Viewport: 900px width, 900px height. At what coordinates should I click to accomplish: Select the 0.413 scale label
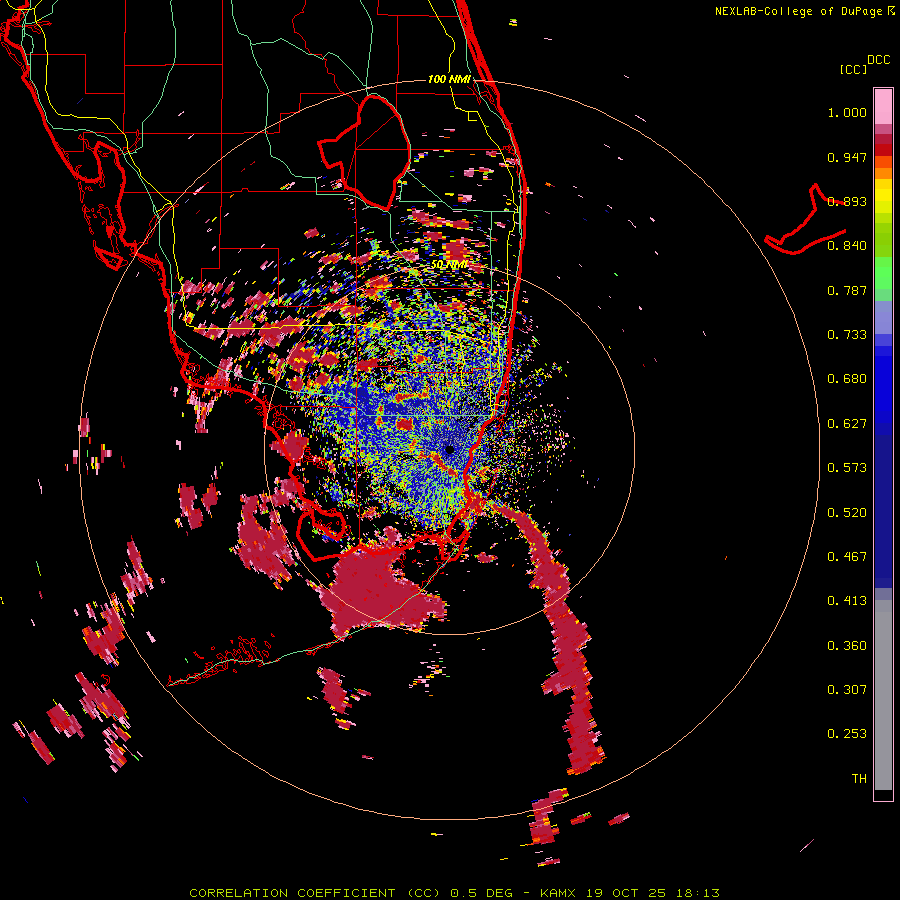pos(847,601)
